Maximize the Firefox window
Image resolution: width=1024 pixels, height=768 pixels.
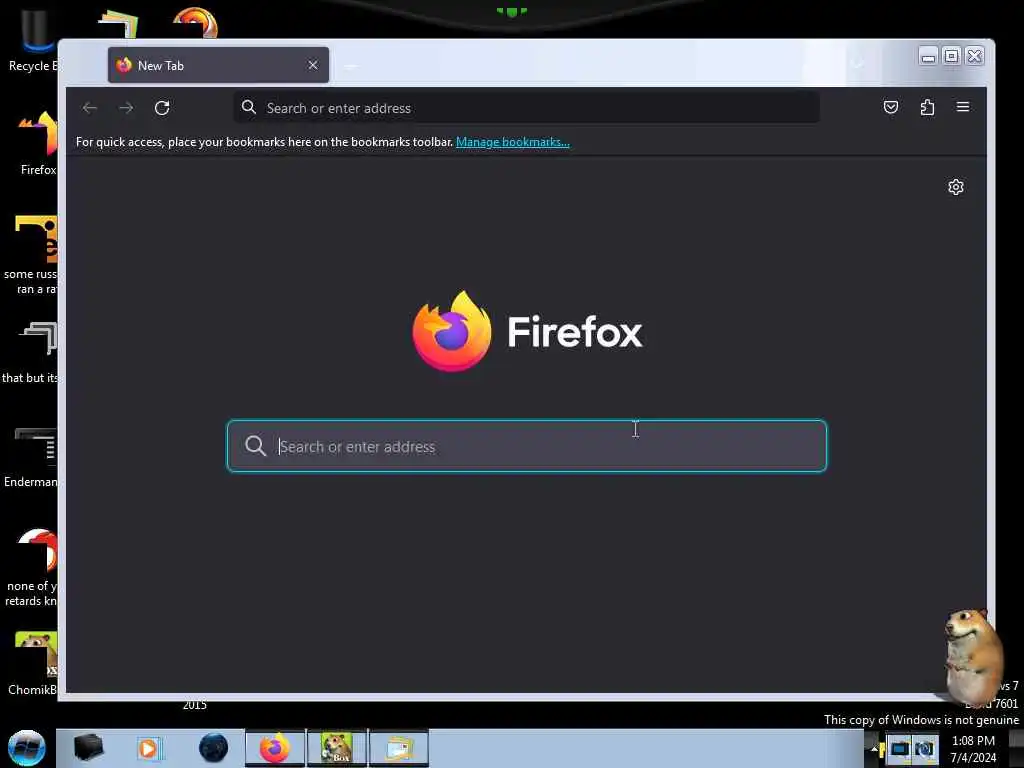point(952,57)
